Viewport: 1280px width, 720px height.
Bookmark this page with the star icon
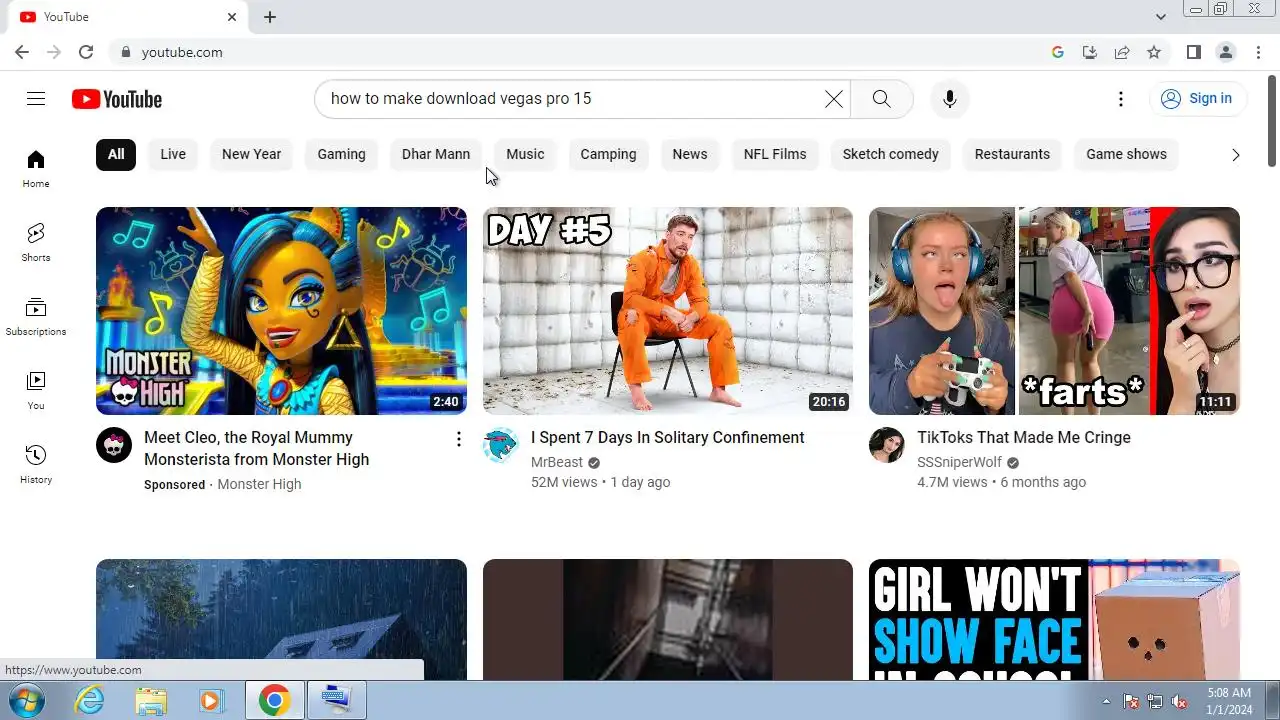coord(1154,52)
